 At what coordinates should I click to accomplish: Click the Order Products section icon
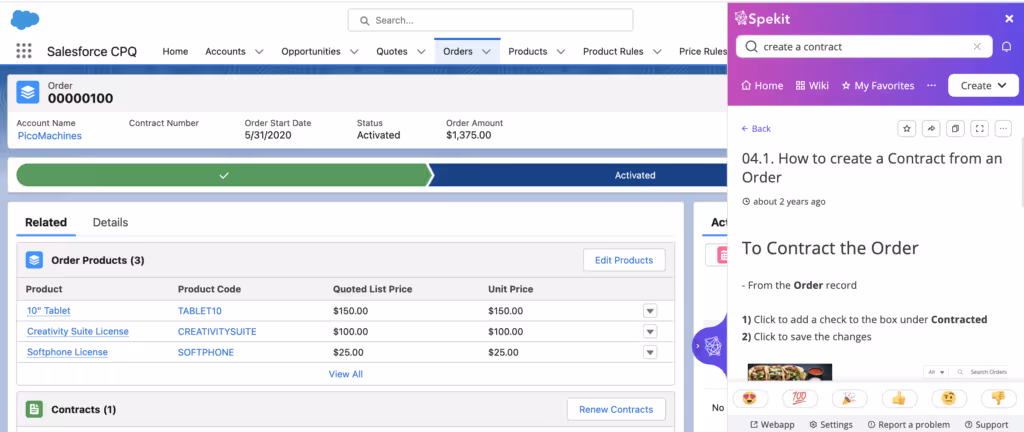click(x=34, y=260)
